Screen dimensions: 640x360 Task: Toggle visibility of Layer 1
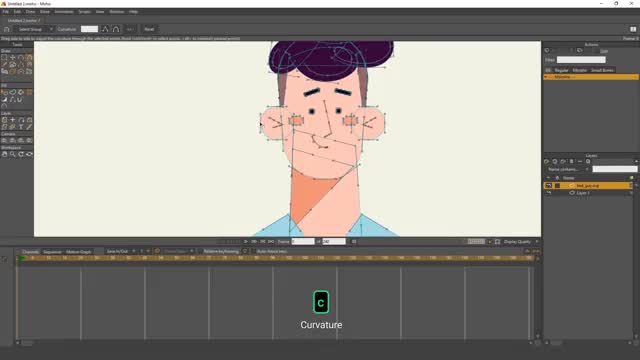549,193
